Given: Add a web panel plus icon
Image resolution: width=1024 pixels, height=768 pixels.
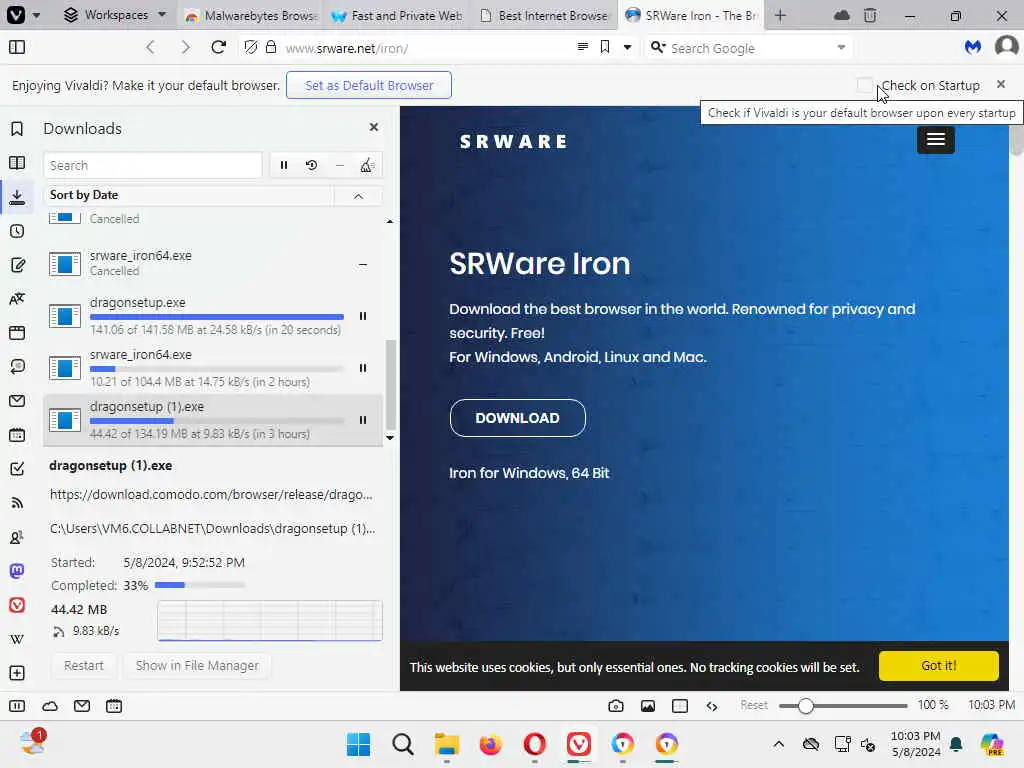Looking at the screenshot, I should pyautogui.click(x=17, y=673).
